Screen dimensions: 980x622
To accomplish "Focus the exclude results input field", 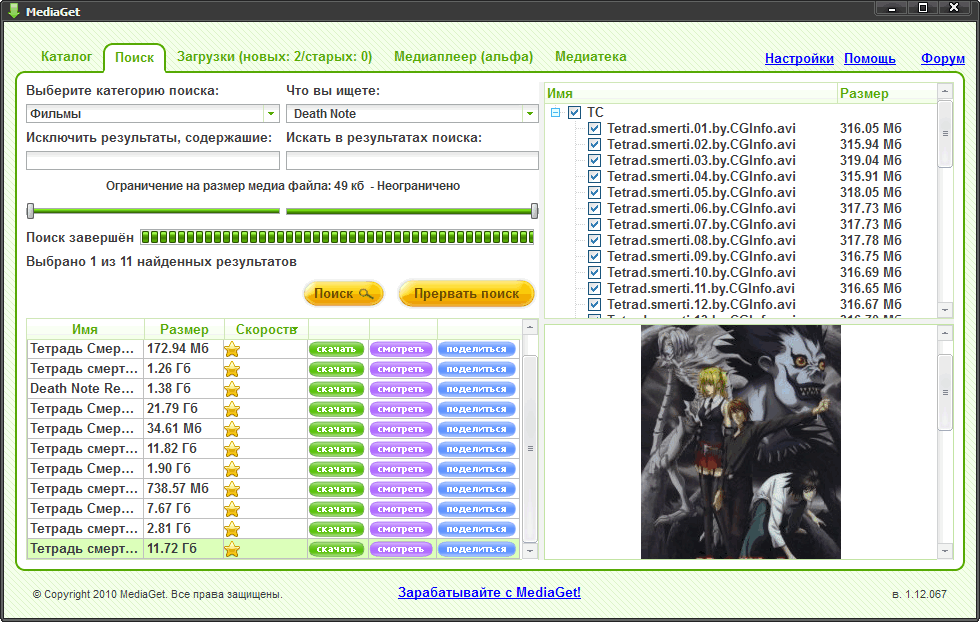I will [x=152, y=161].
